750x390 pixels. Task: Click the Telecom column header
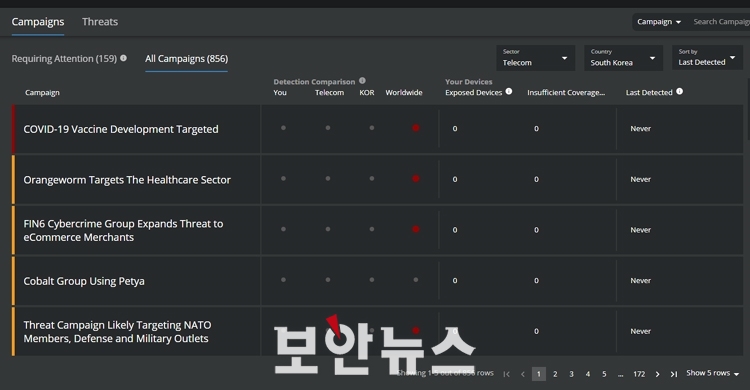click(329, 93)
